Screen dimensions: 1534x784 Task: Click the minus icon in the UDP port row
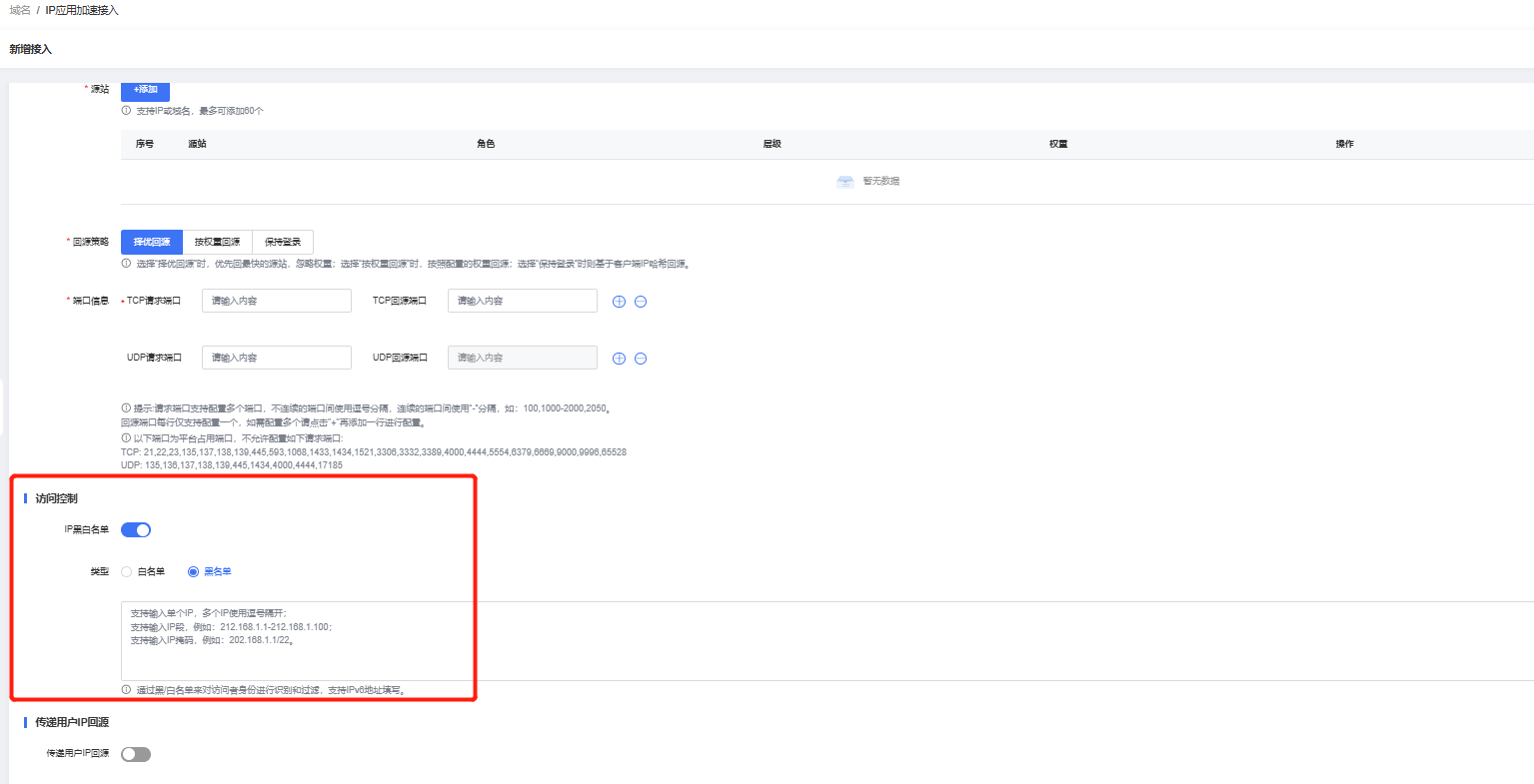[x=641, y=359]
